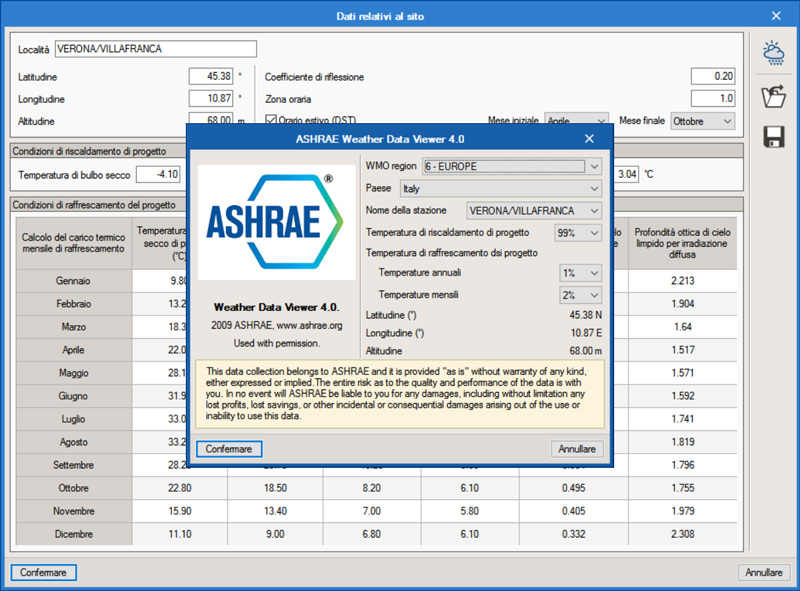Select the Ottobre row header
This screenshot has width=800, height=591.
tap(74, 488)
